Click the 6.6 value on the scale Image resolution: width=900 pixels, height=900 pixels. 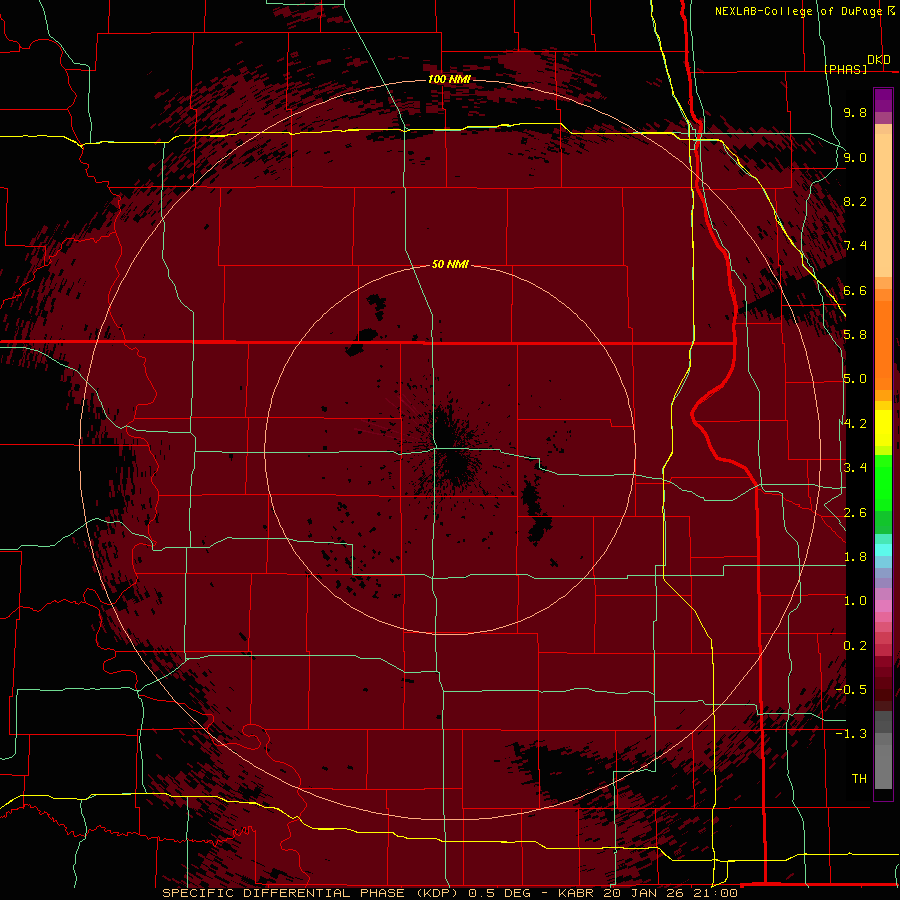coord(855,290)
